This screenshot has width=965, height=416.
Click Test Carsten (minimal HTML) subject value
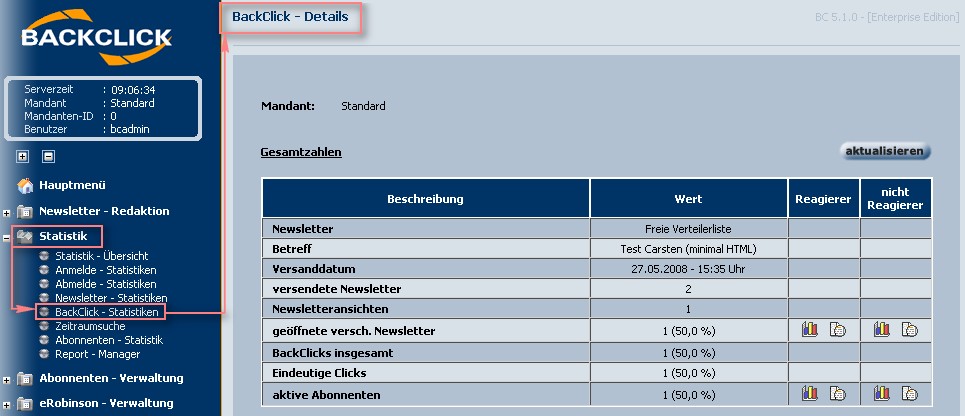(689, 249)
